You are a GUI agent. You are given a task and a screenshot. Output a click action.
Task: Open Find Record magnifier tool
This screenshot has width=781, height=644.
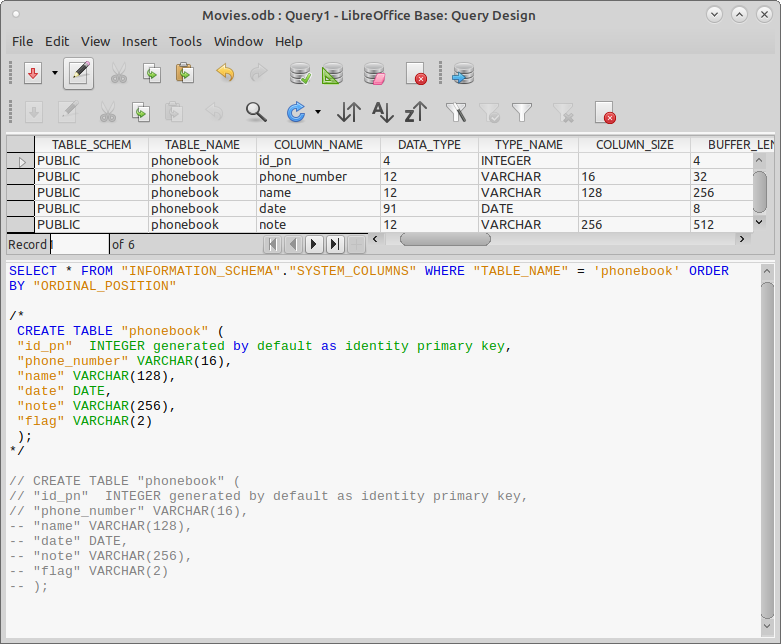coord(256,112)
